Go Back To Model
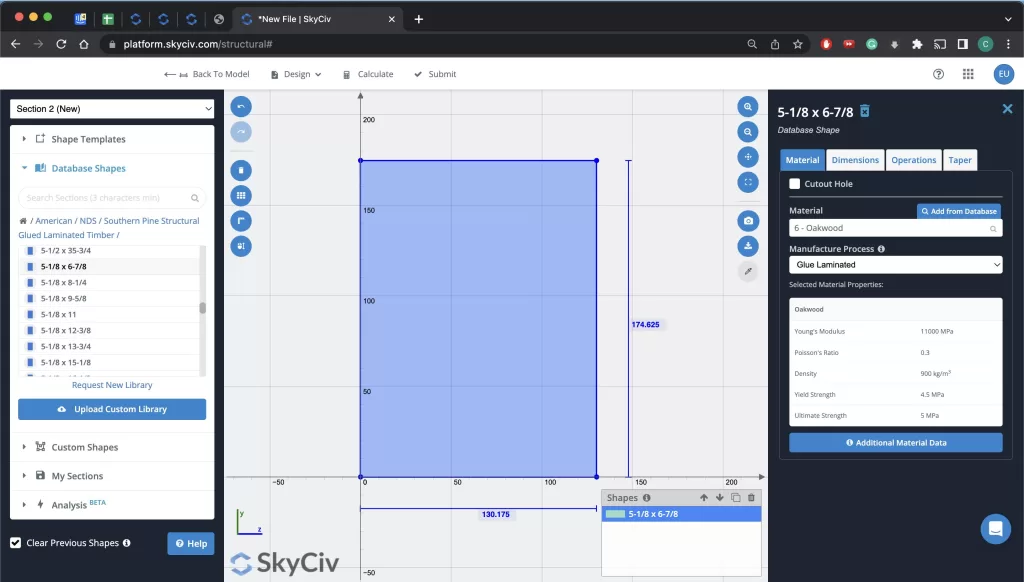 pos(206,74)
